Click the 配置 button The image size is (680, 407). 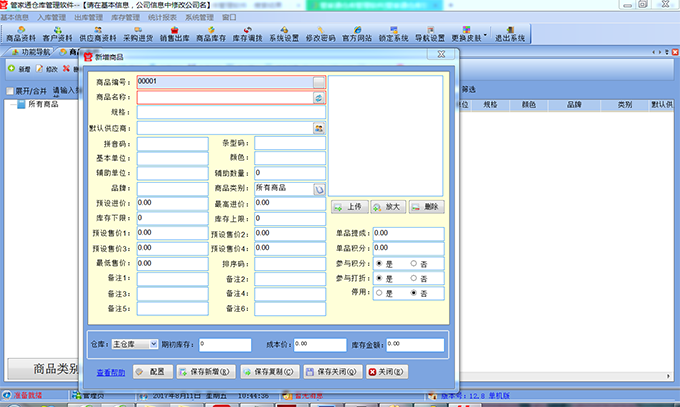click(153, 372)
